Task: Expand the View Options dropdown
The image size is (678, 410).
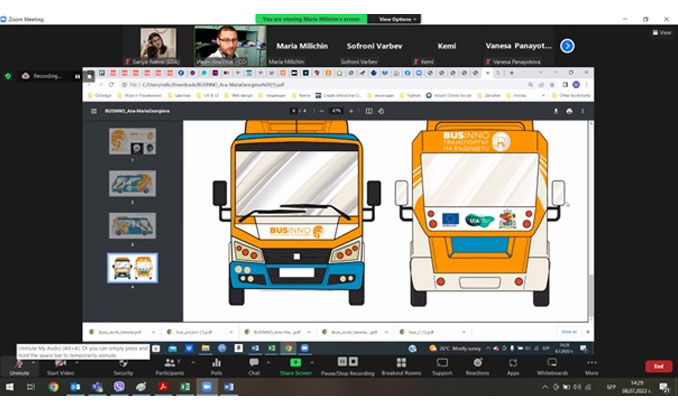Action: point(397,19)
